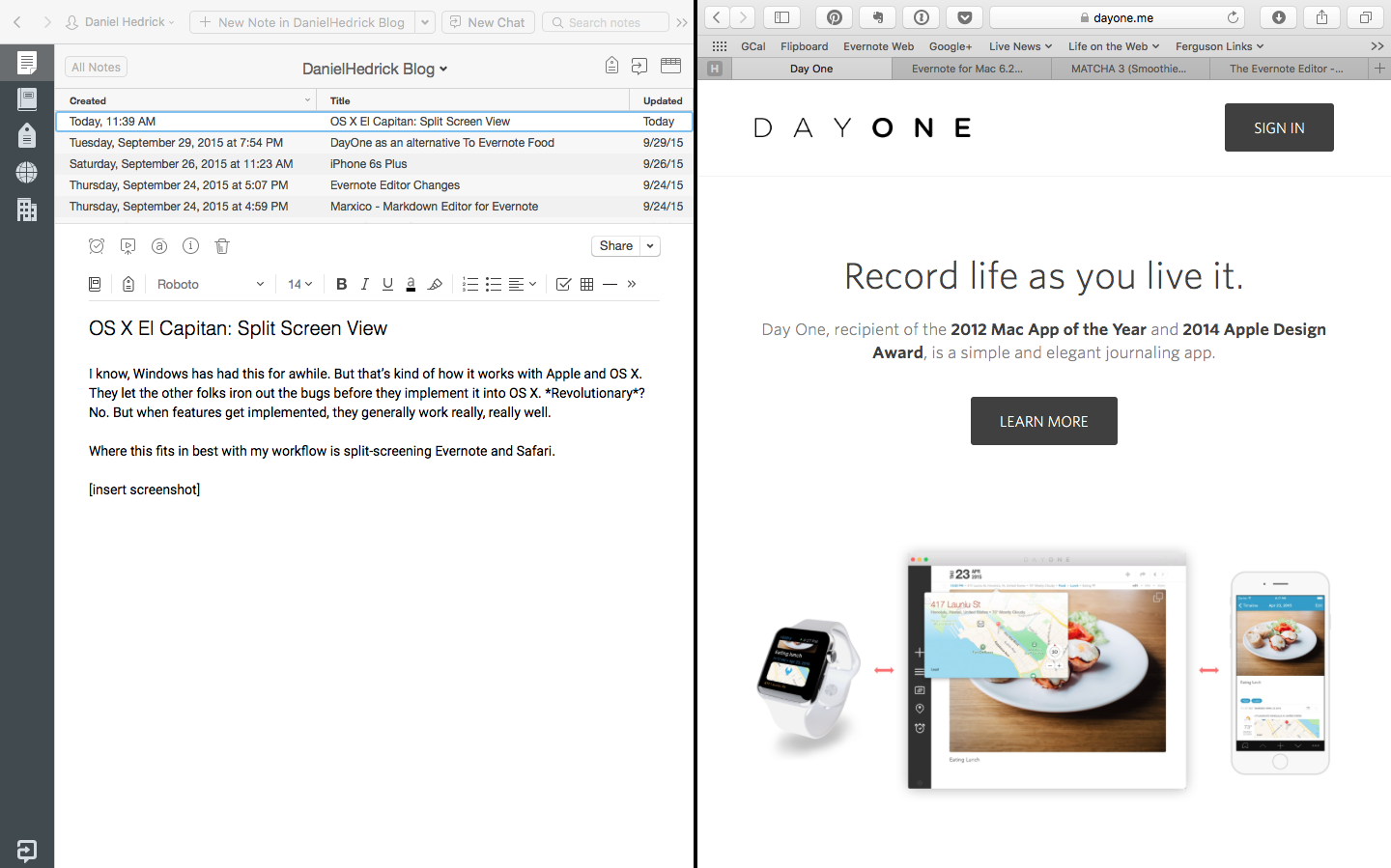Switch to the MATCHA 3 Smoothie tab
1391x868 pixels.
click(x=1130, y=69)
